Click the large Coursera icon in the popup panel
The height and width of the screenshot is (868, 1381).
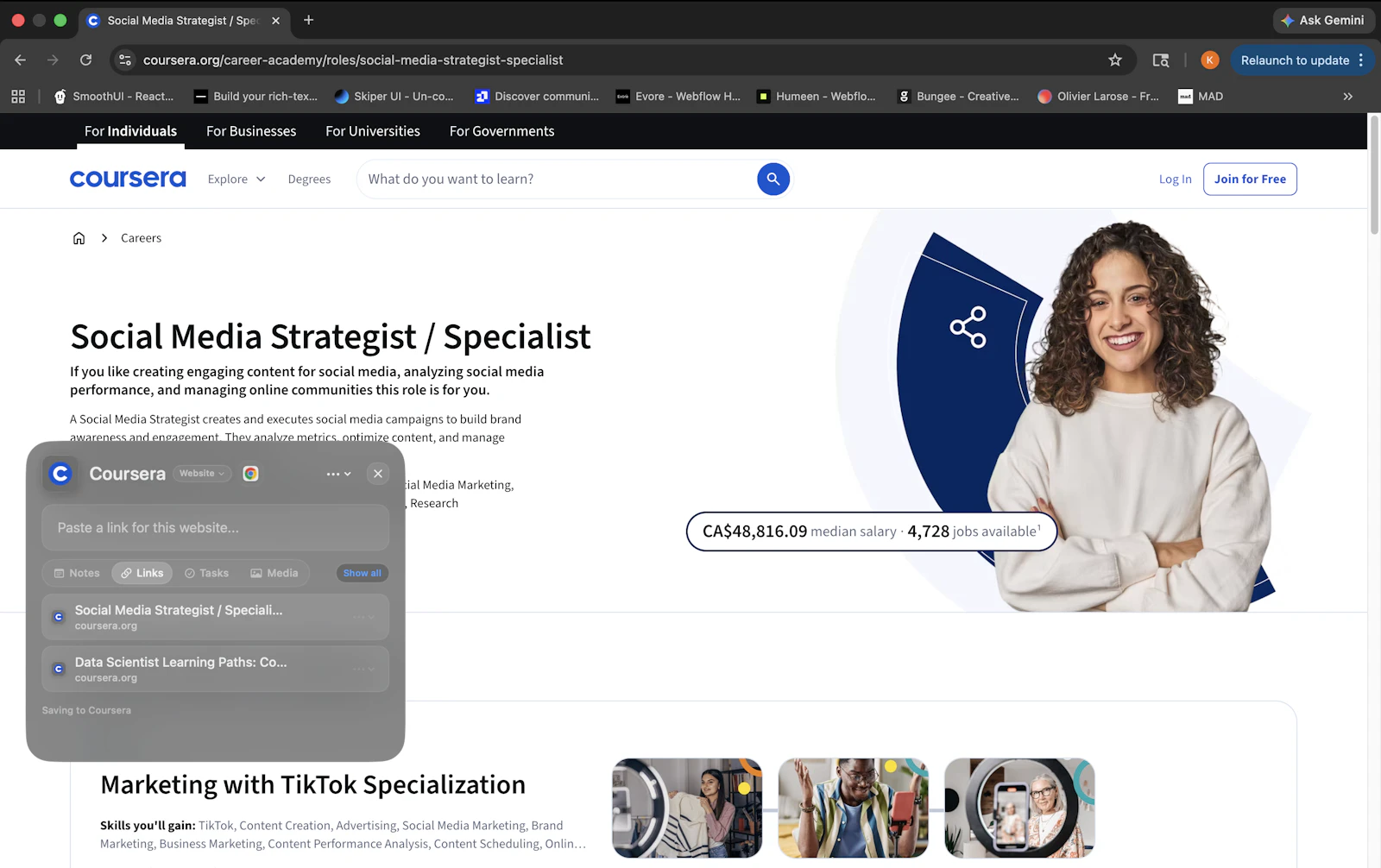(60, 474)
